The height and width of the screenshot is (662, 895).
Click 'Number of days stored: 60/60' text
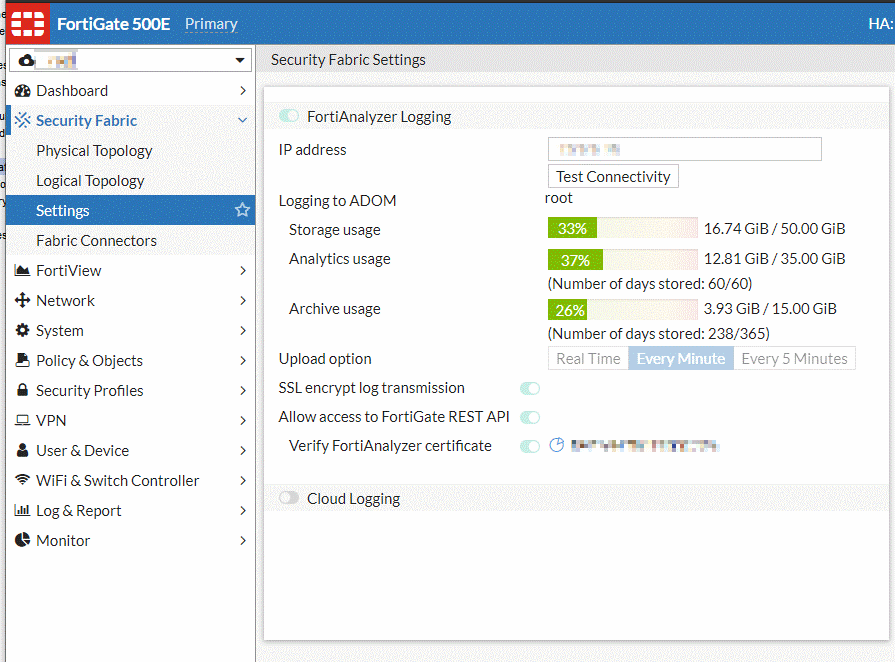click(x=650, y=284)
